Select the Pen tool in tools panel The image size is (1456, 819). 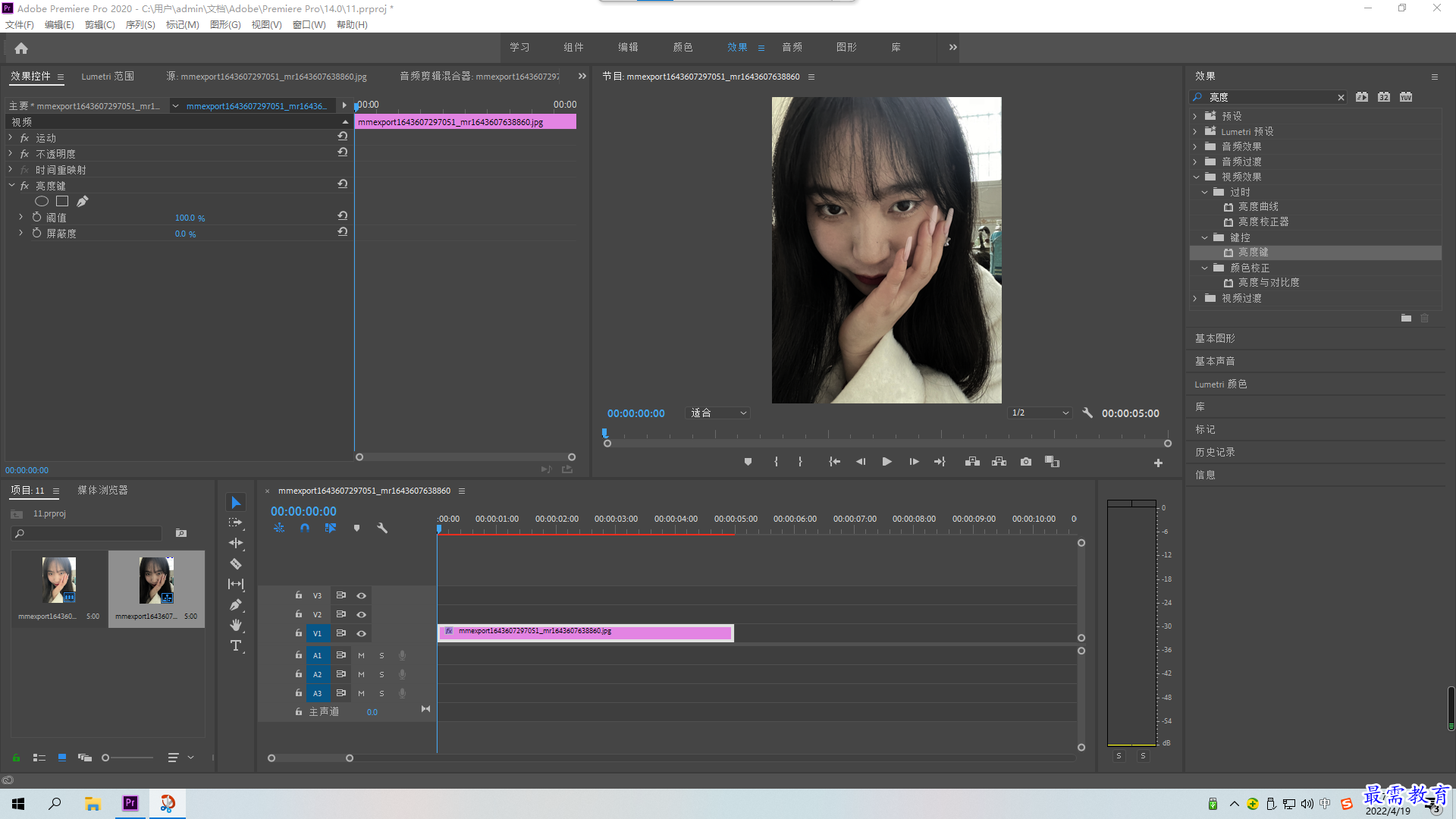click(x=236, y=604)
